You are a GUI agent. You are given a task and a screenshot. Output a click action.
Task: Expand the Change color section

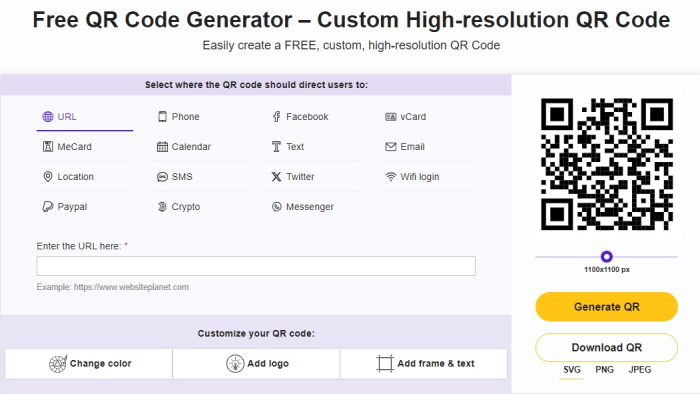pos(89,364)
